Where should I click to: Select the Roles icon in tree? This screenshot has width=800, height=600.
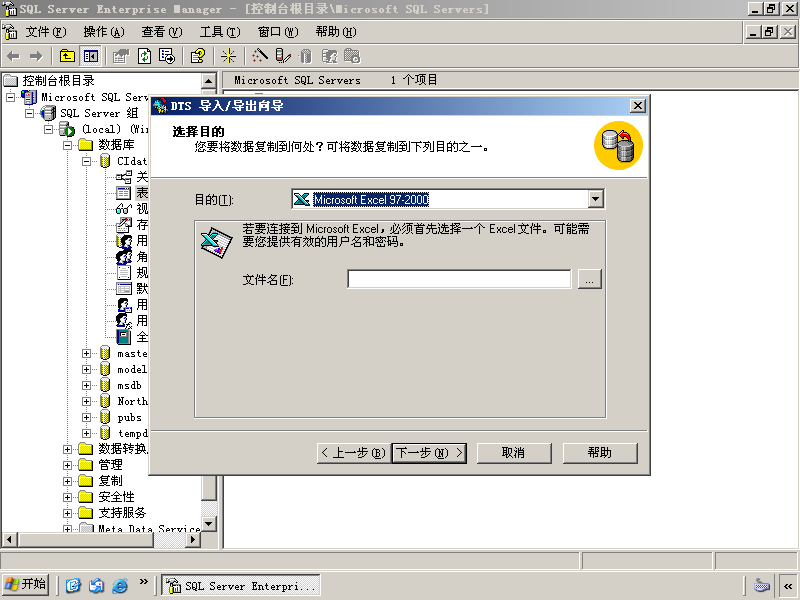point(123,257)
